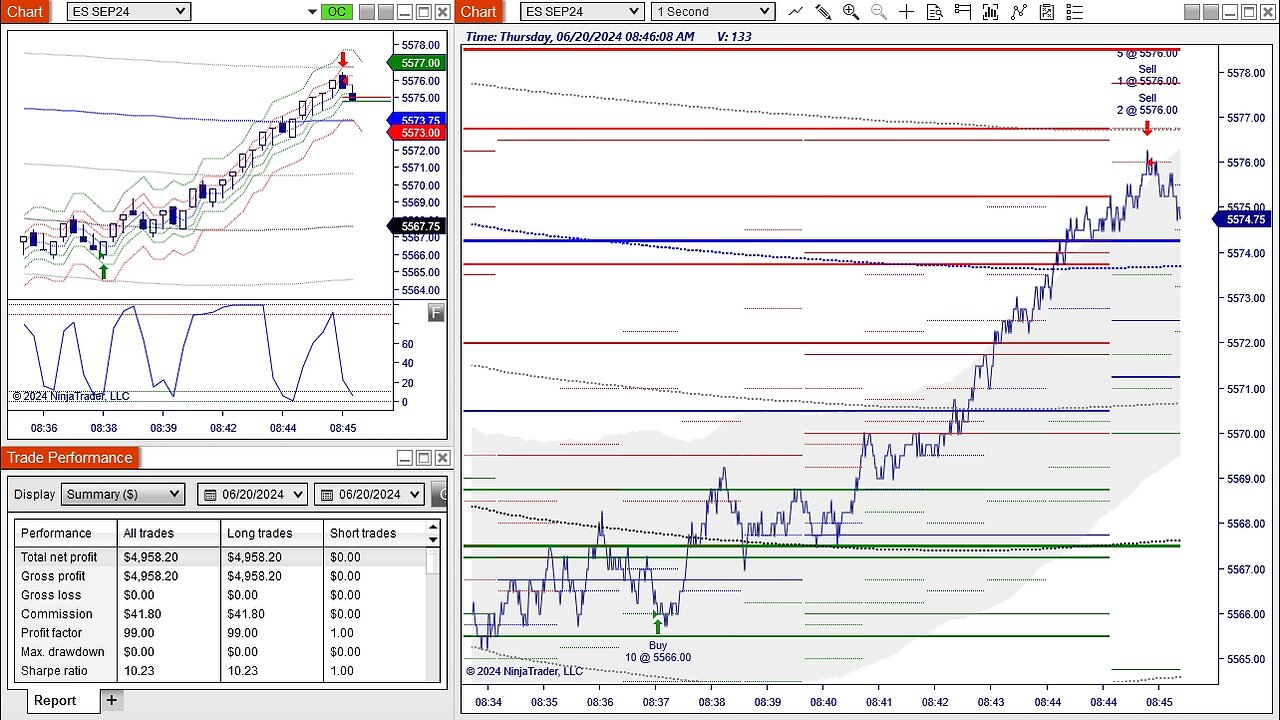The height and width of the screenshot is (720, 1280).
Task: Open the Properties list icon
Action: coord(1074,12)
